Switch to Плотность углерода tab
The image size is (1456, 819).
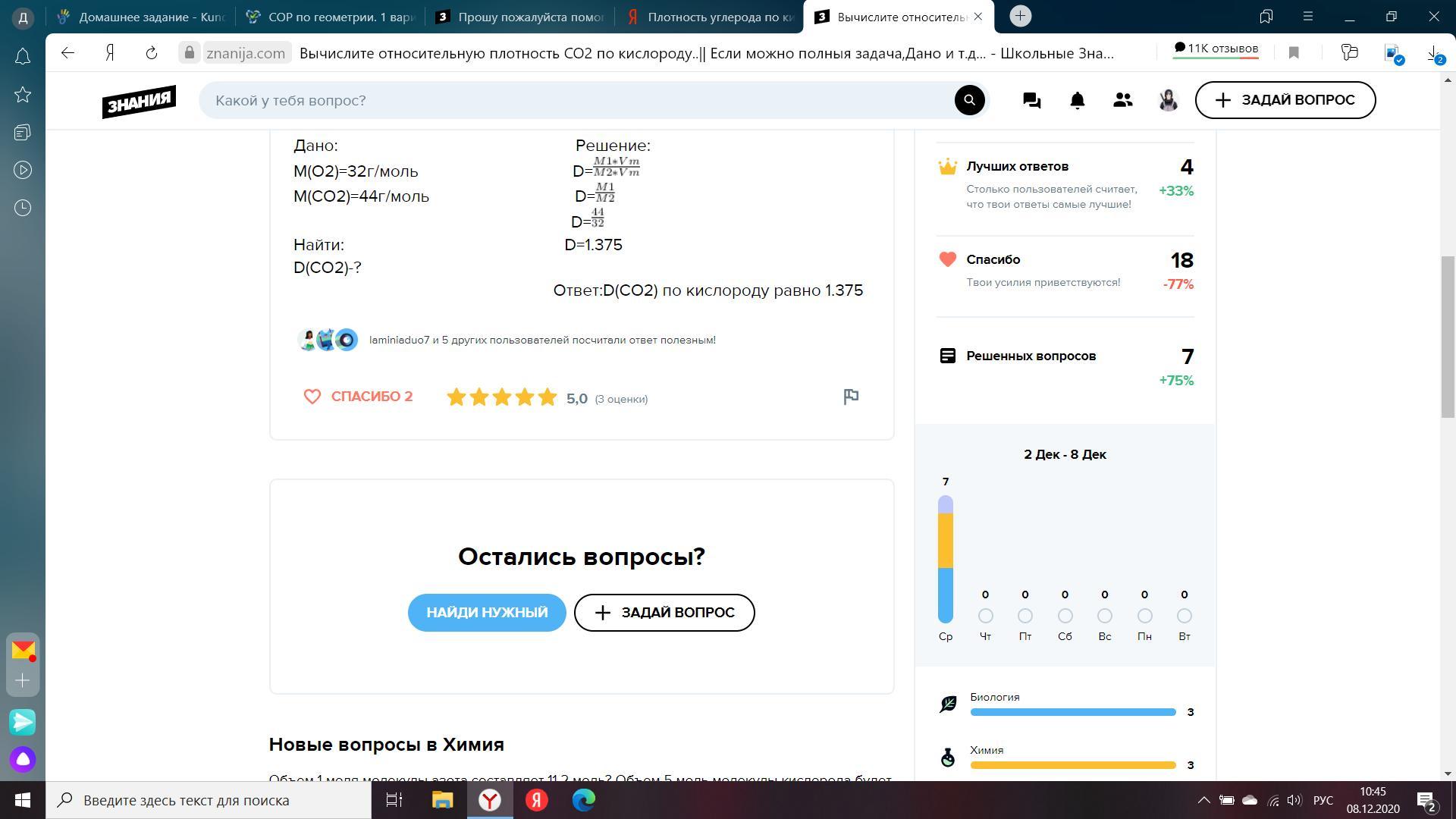711,17
